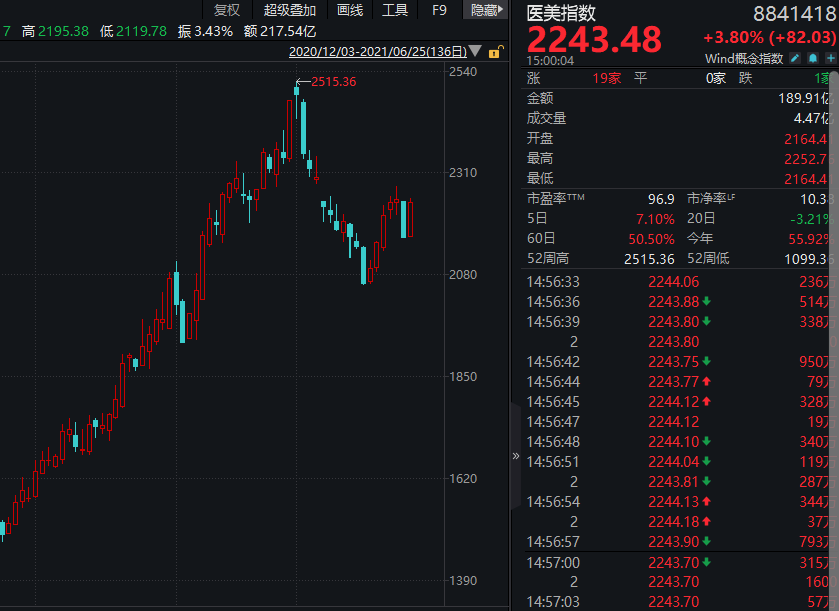Click the pencil edit icon beside Wind概念指数
This screenshot has width=839, height=611.
tap(795, 58)
